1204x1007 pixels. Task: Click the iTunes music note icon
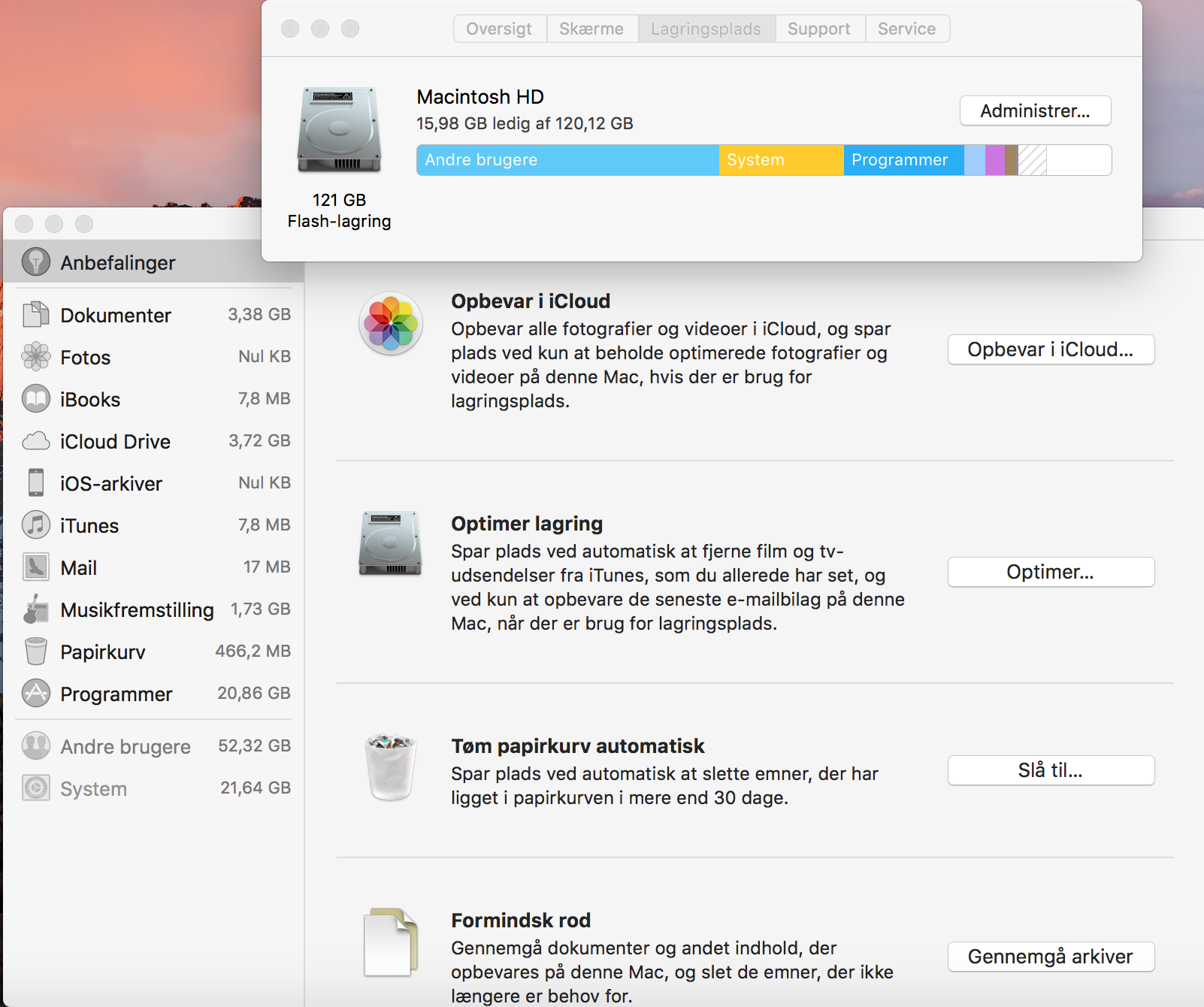pyautogui.click(x=36, y=525)
